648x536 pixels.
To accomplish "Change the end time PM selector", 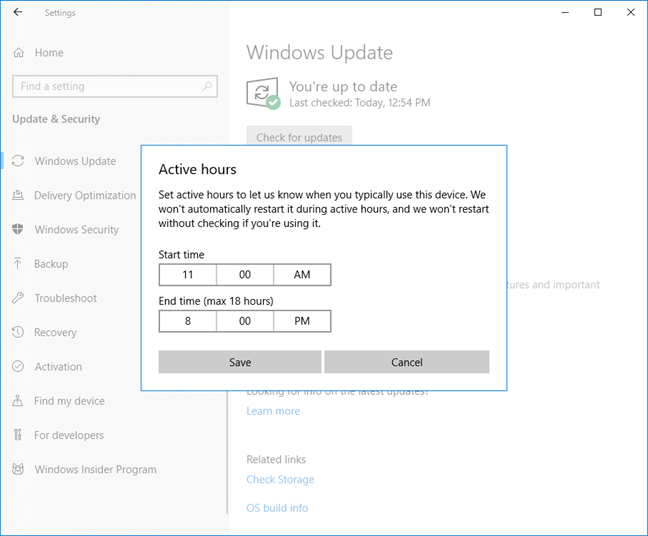I will tap(302, 321).
